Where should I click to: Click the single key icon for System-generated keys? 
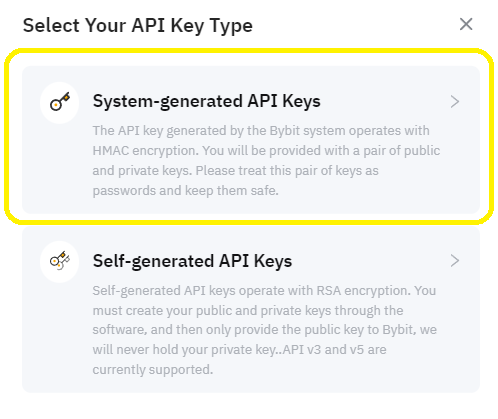60,102
